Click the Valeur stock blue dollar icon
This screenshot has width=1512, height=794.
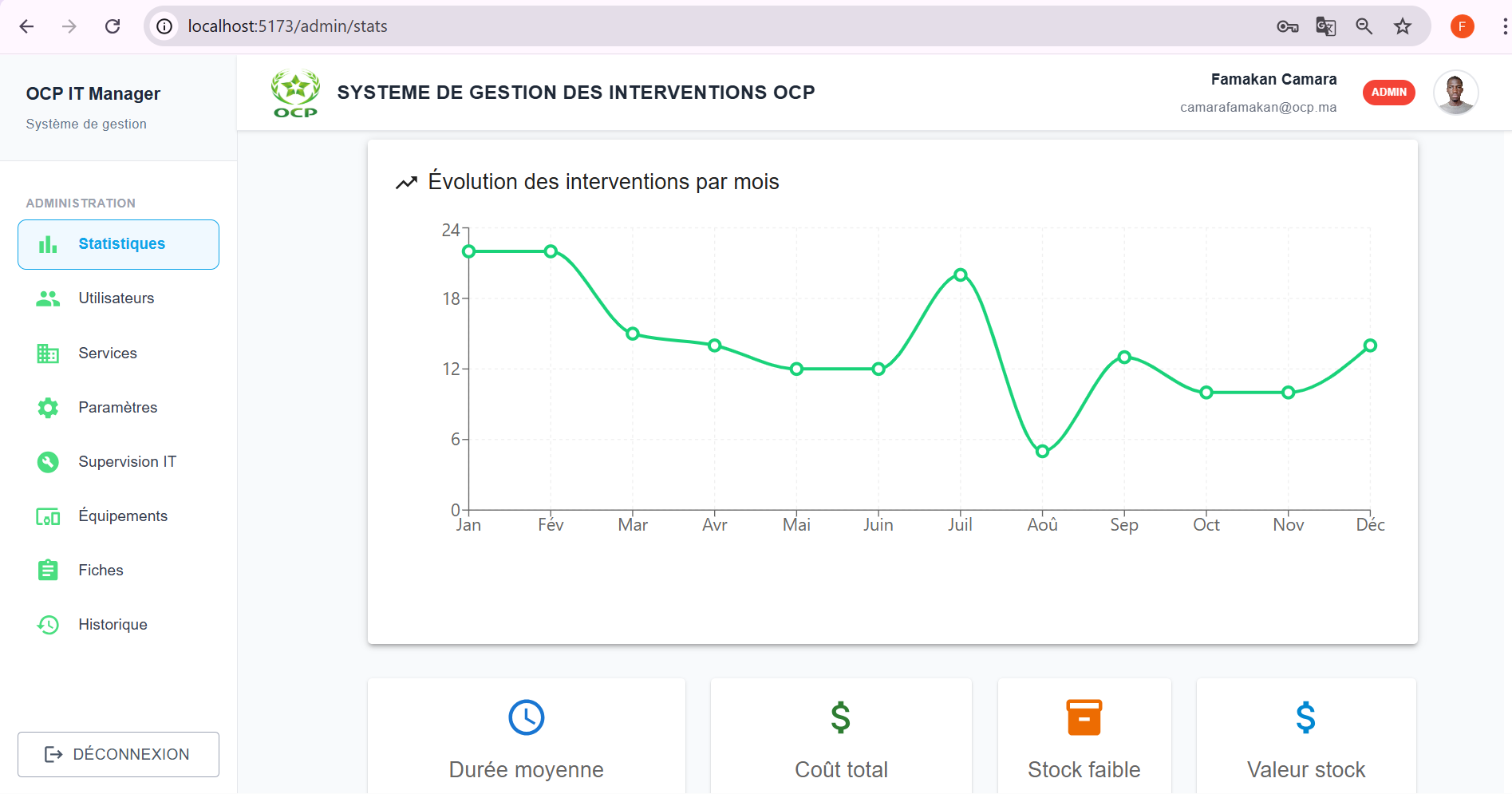tap(1305, 717)
